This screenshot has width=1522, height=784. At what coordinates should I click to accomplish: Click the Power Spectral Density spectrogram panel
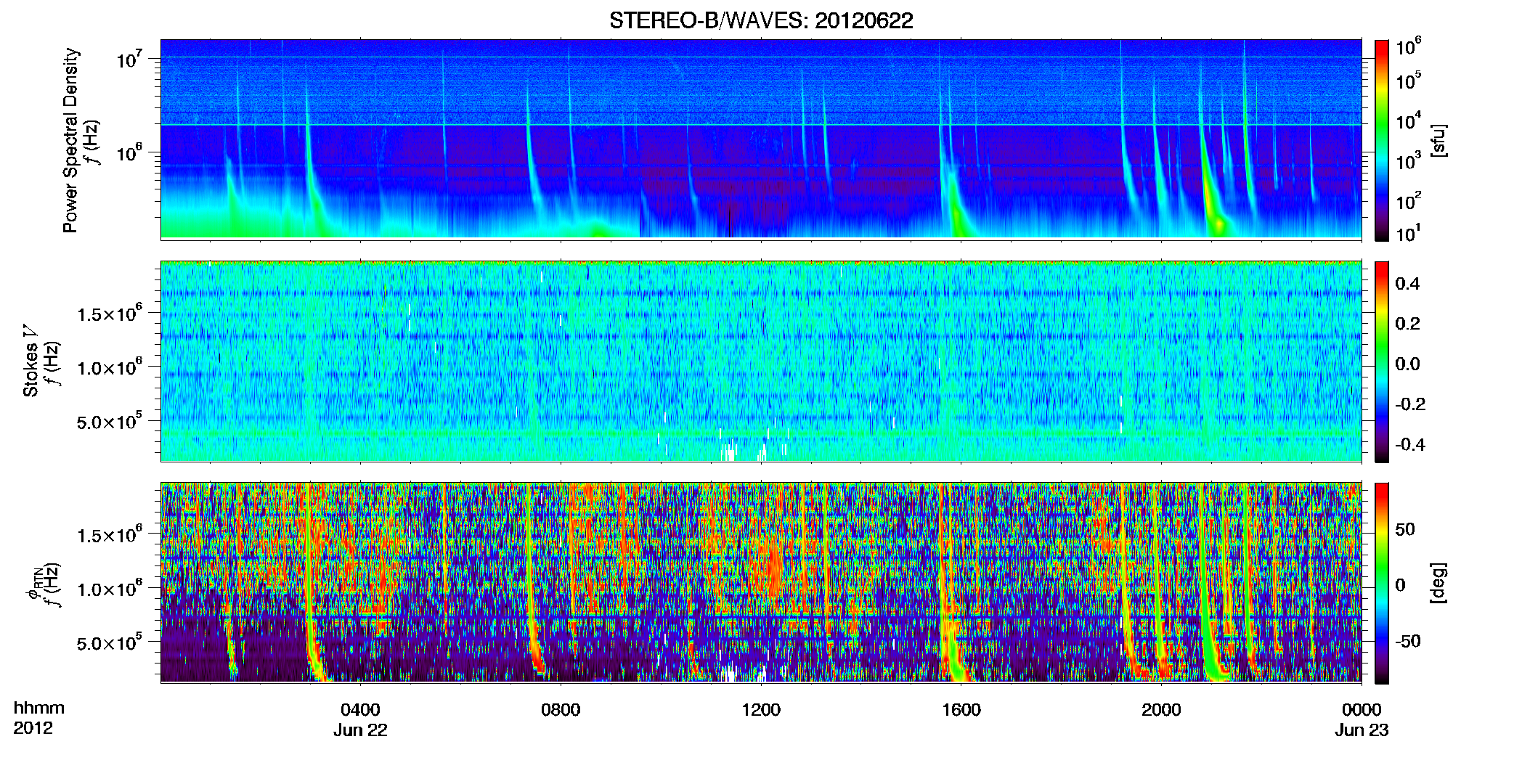pos(761,139)
